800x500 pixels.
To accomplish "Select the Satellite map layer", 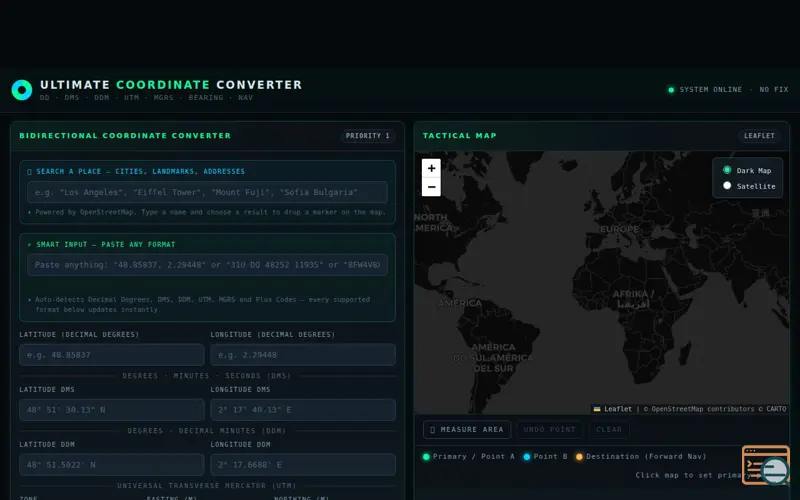I will point(727,186).
